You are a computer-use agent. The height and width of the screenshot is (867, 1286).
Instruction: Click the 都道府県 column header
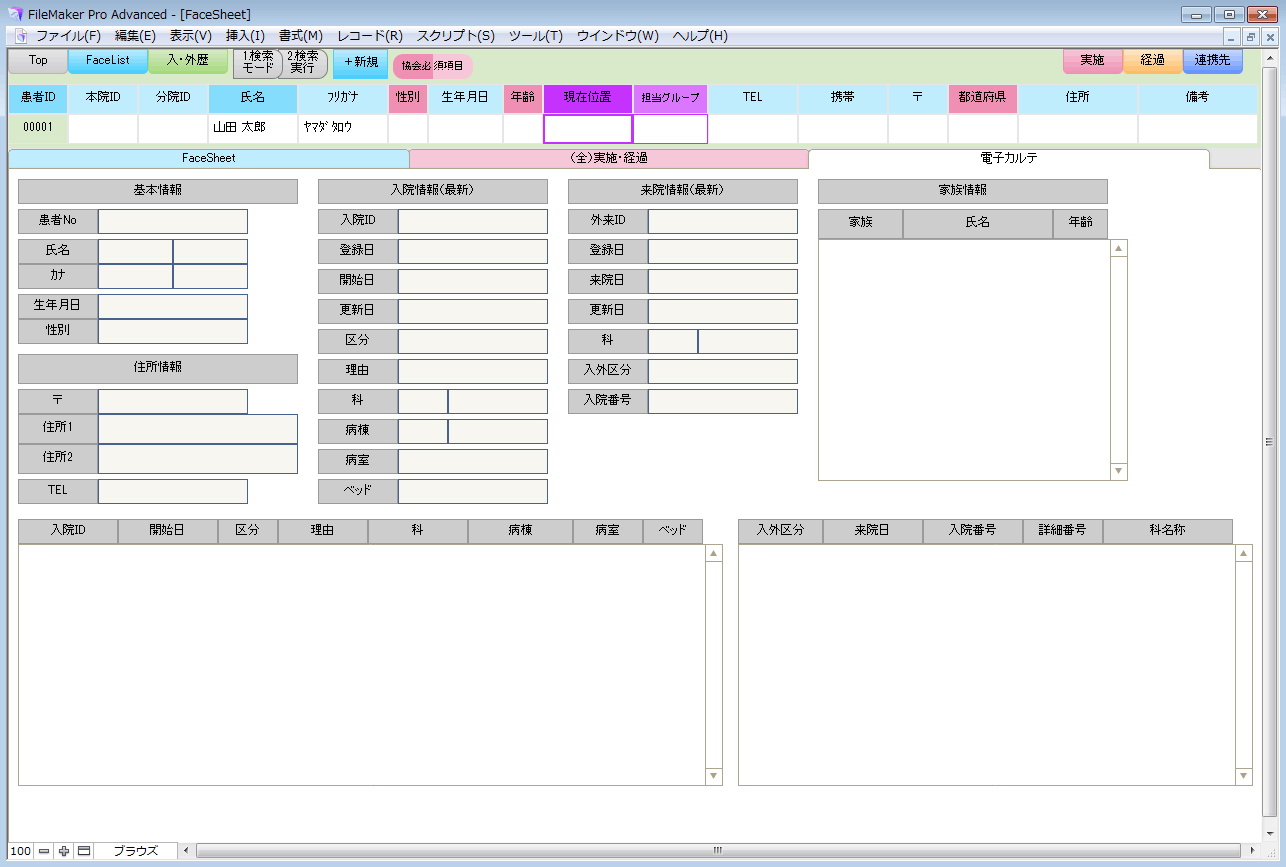pos(983,98)
